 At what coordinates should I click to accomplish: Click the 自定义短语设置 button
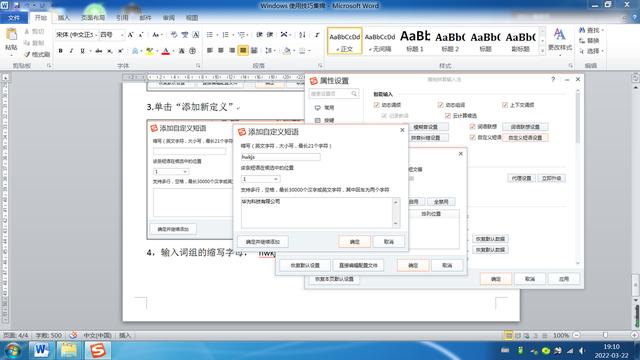[525, 138]
